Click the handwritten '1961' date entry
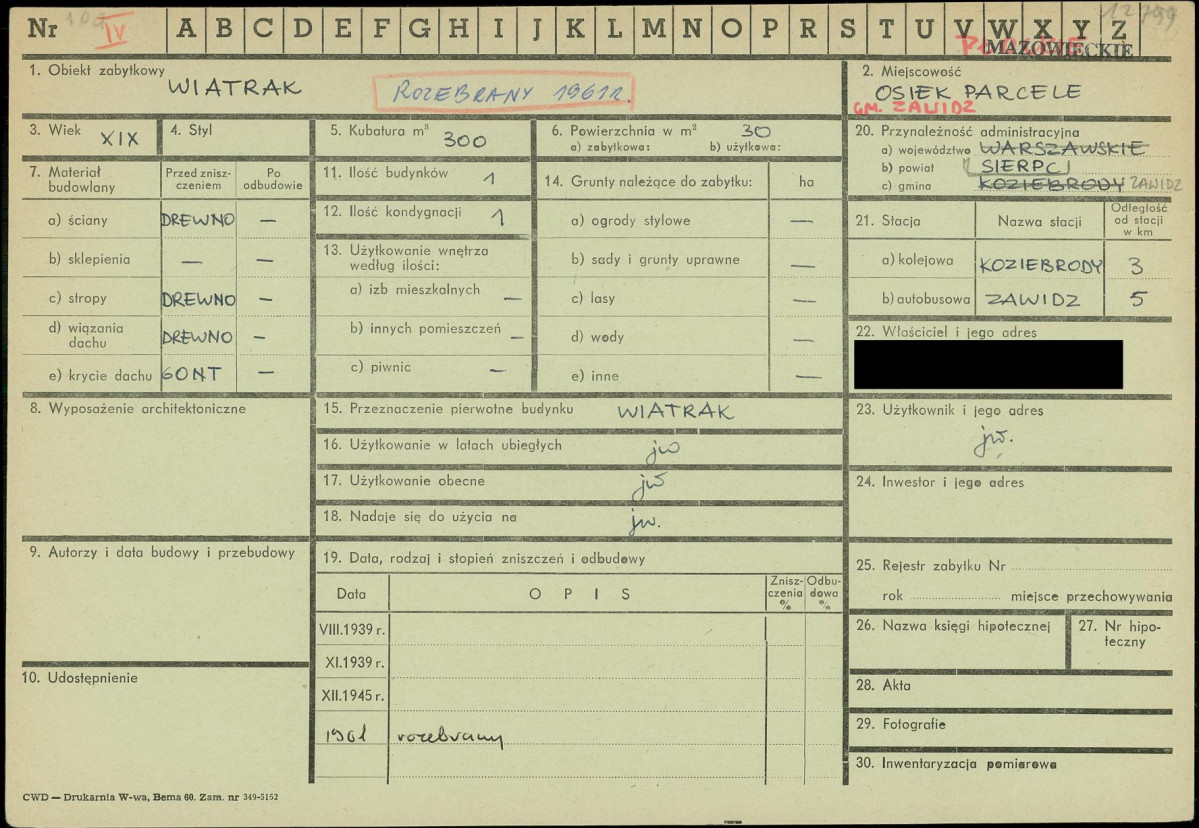The width and height of the screenshot is (1199, 828). [346, 735]
